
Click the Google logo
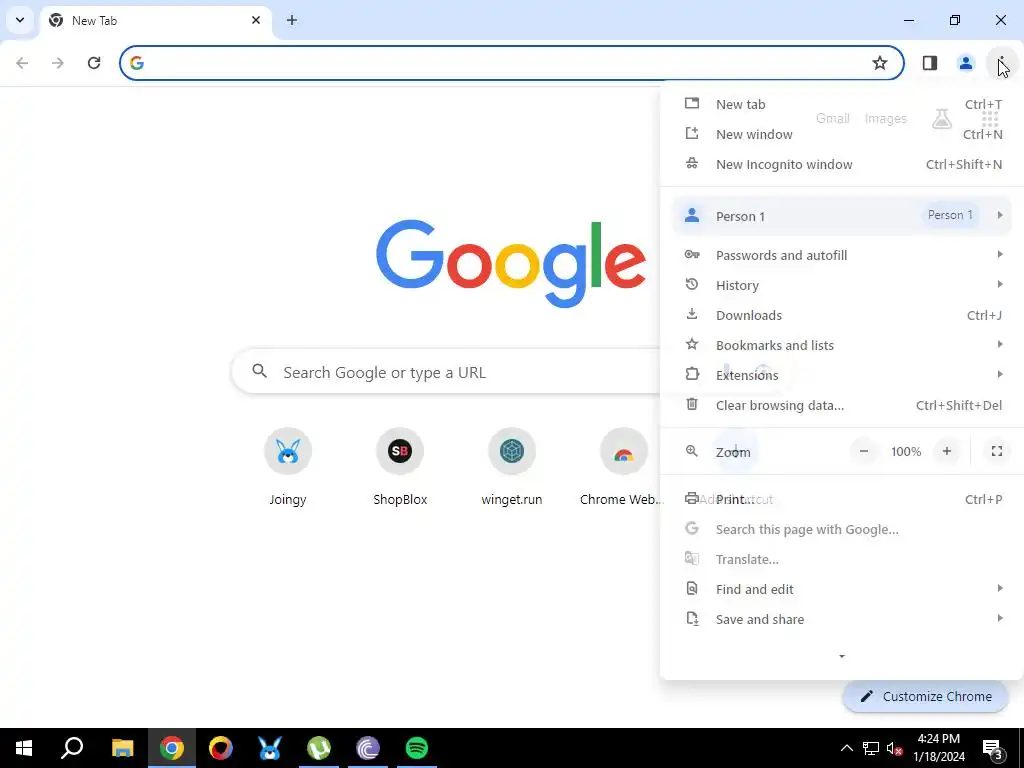coord(511,263)
